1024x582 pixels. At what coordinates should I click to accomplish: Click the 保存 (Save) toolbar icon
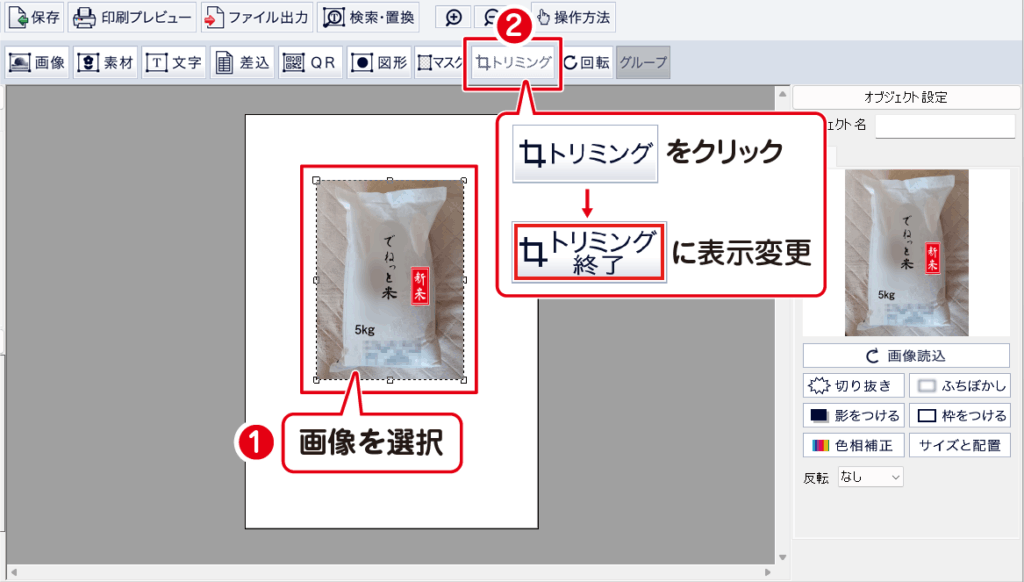click(x=35, y=18)
